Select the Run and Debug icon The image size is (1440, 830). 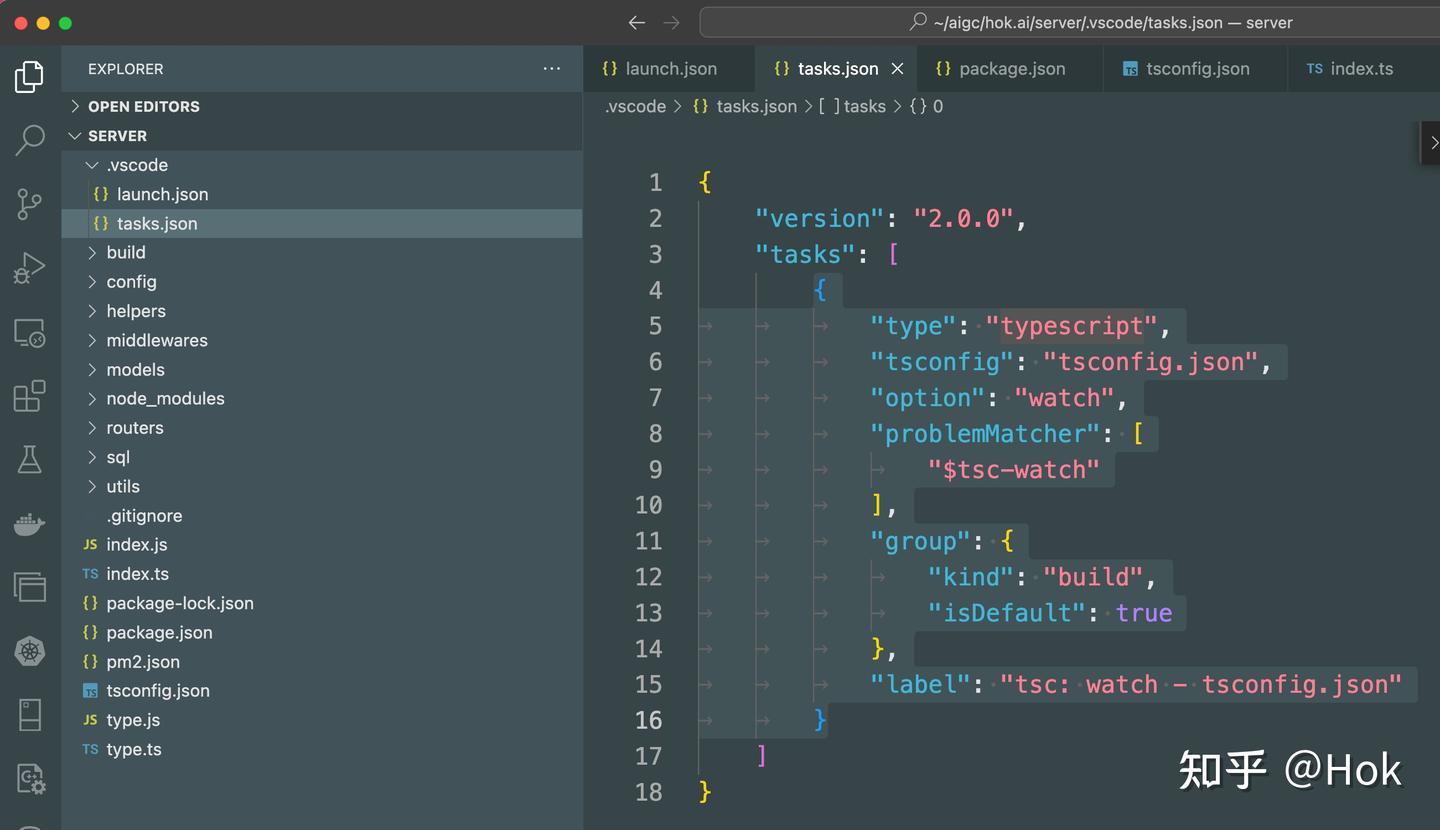29,267
